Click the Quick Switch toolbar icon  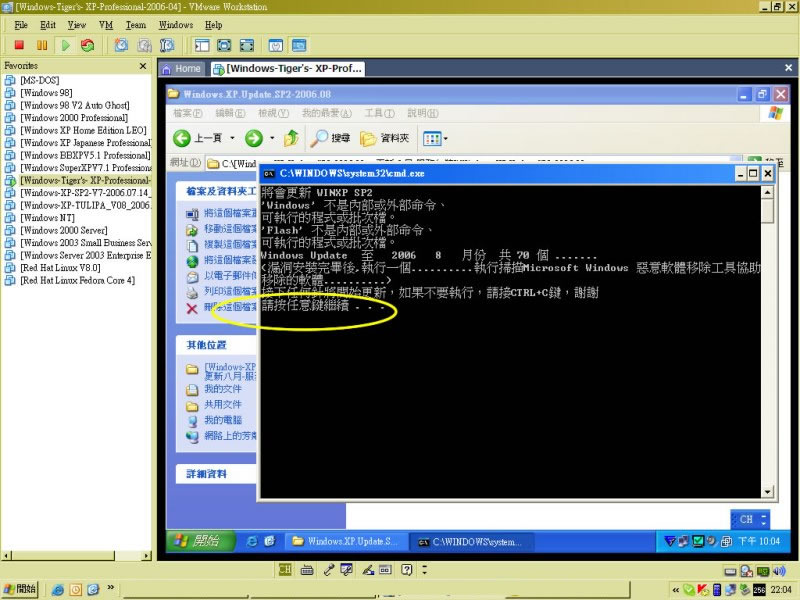pos(247,45)
